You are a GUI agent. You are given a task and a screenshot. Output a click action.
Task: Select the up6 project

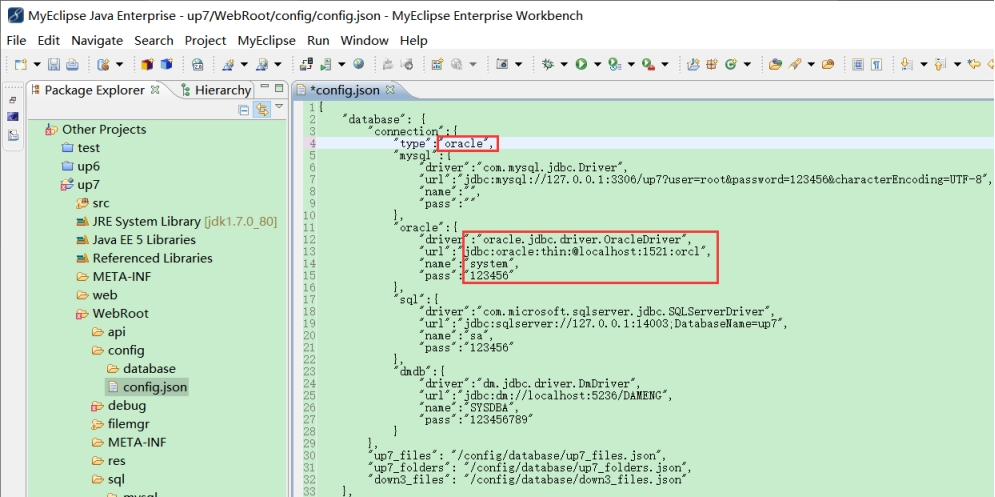(88, 166)
